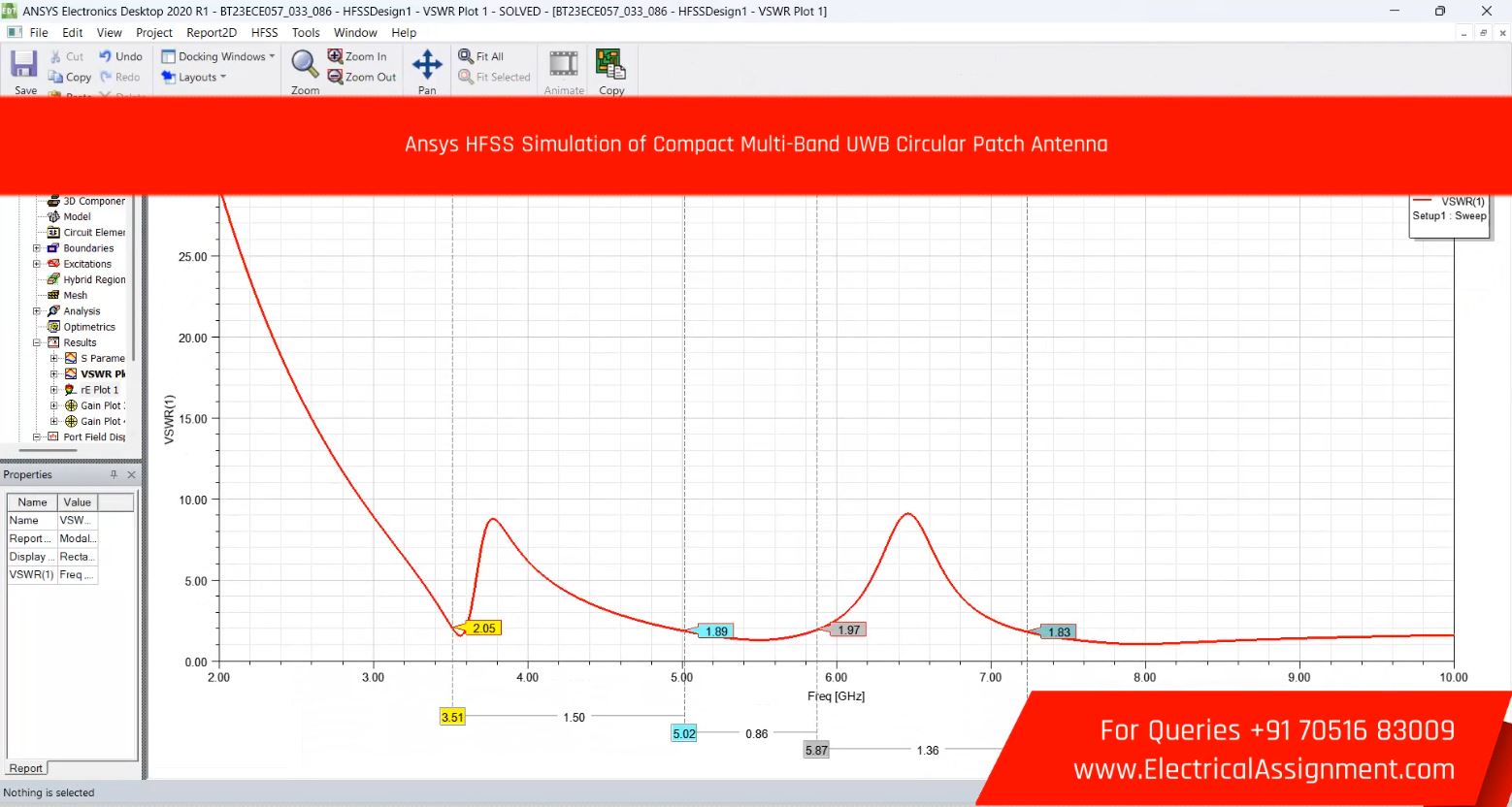The height and width of the screenshot is (807, 1512).
Task: Open the HFSS menu
Action: click(x=265, y=32)
